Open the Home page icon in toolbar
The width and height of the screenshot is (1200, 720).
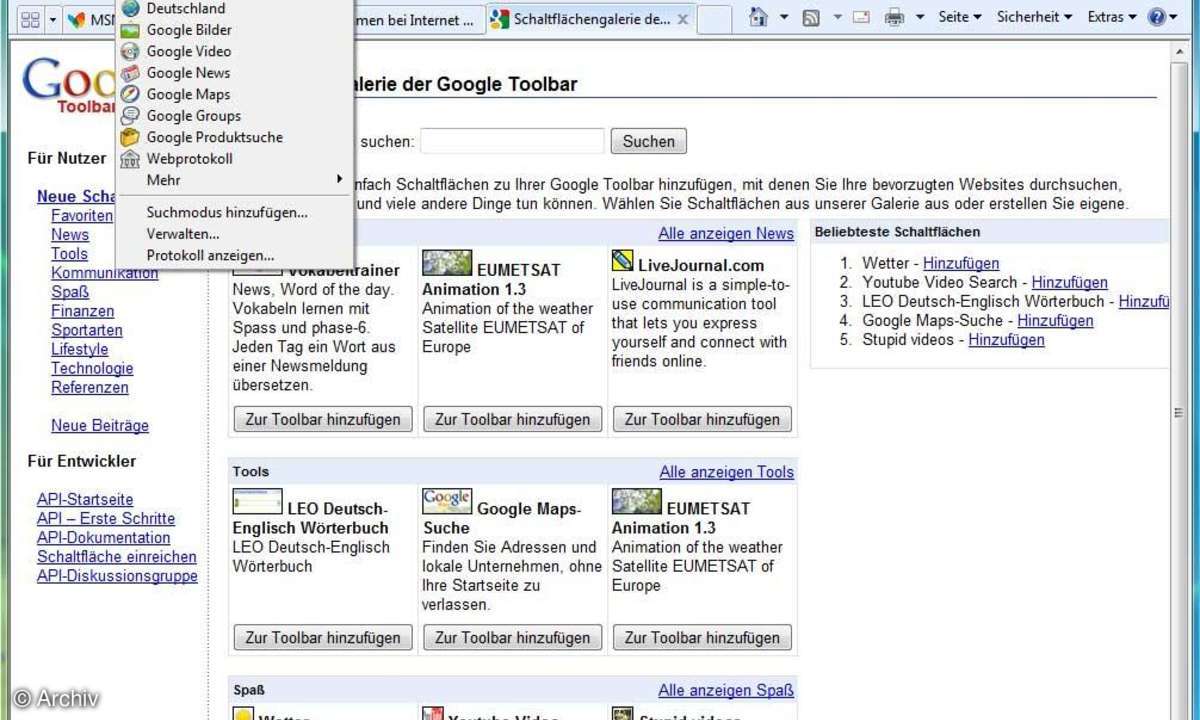tap(759, 17)
